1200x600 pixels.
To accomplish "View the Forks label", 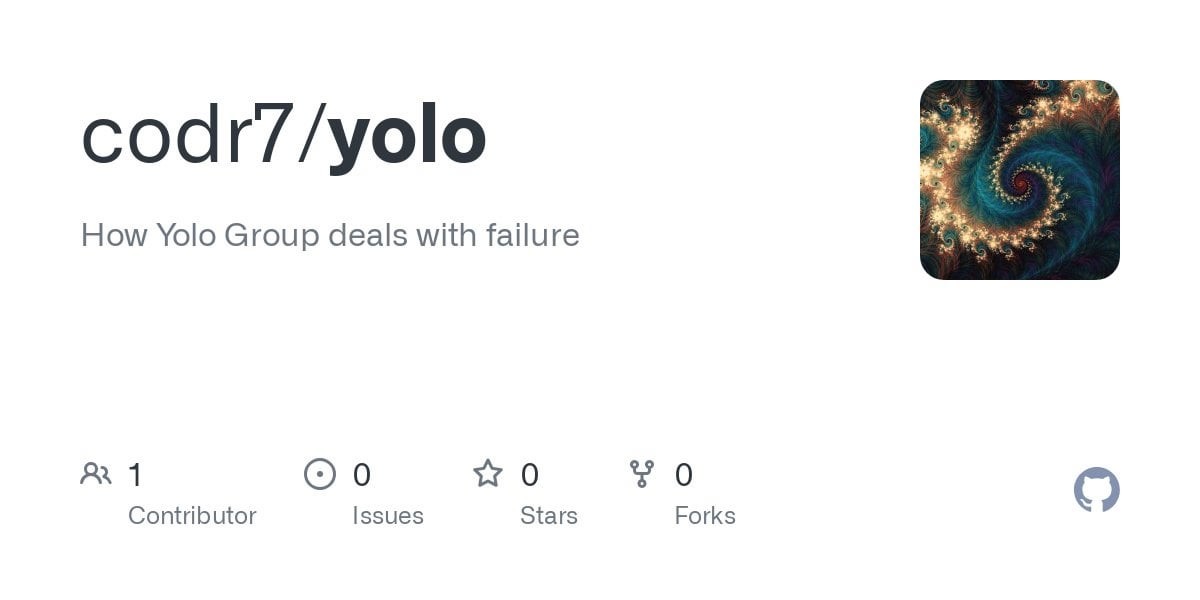I will 705,516.
